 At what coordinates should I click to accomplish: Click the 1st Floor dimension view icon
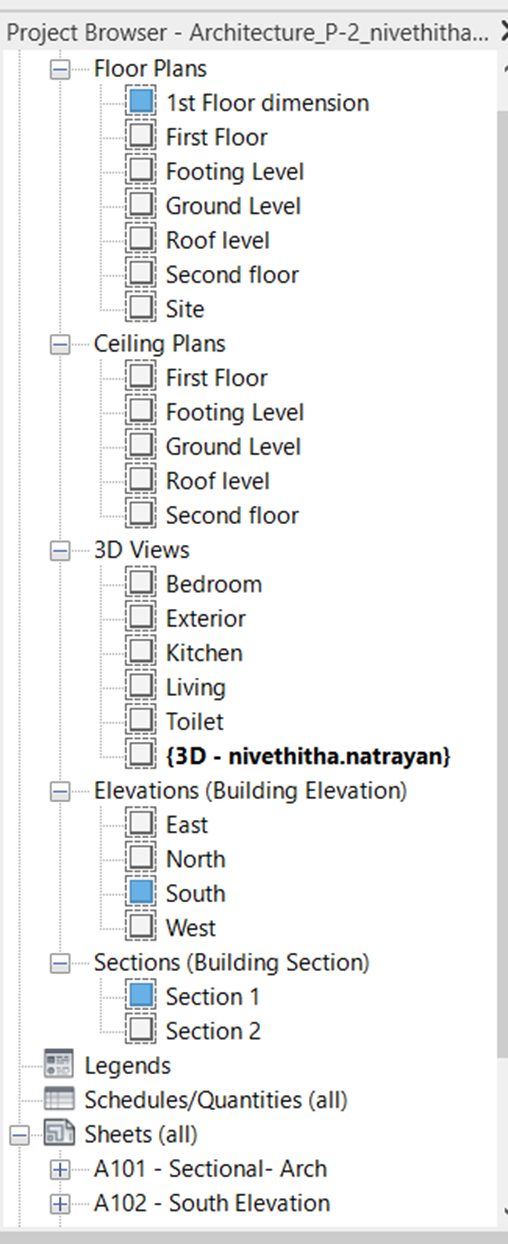point(141,102)
